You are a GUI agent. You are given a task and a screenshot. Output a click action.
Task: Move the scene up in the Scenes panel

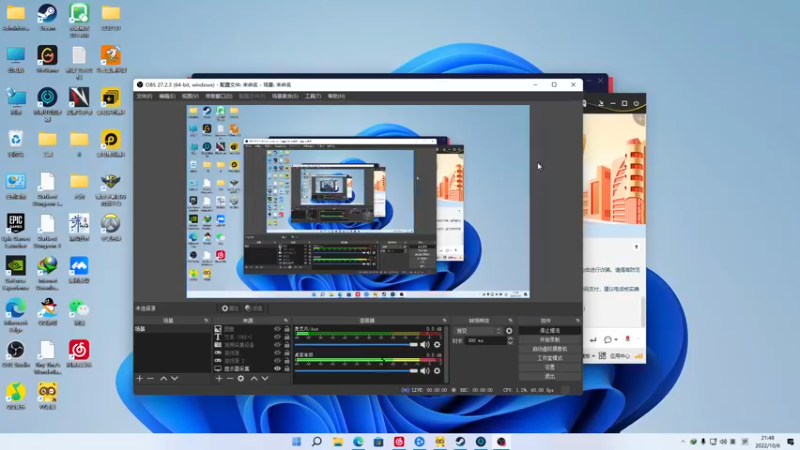click(163, 379)
